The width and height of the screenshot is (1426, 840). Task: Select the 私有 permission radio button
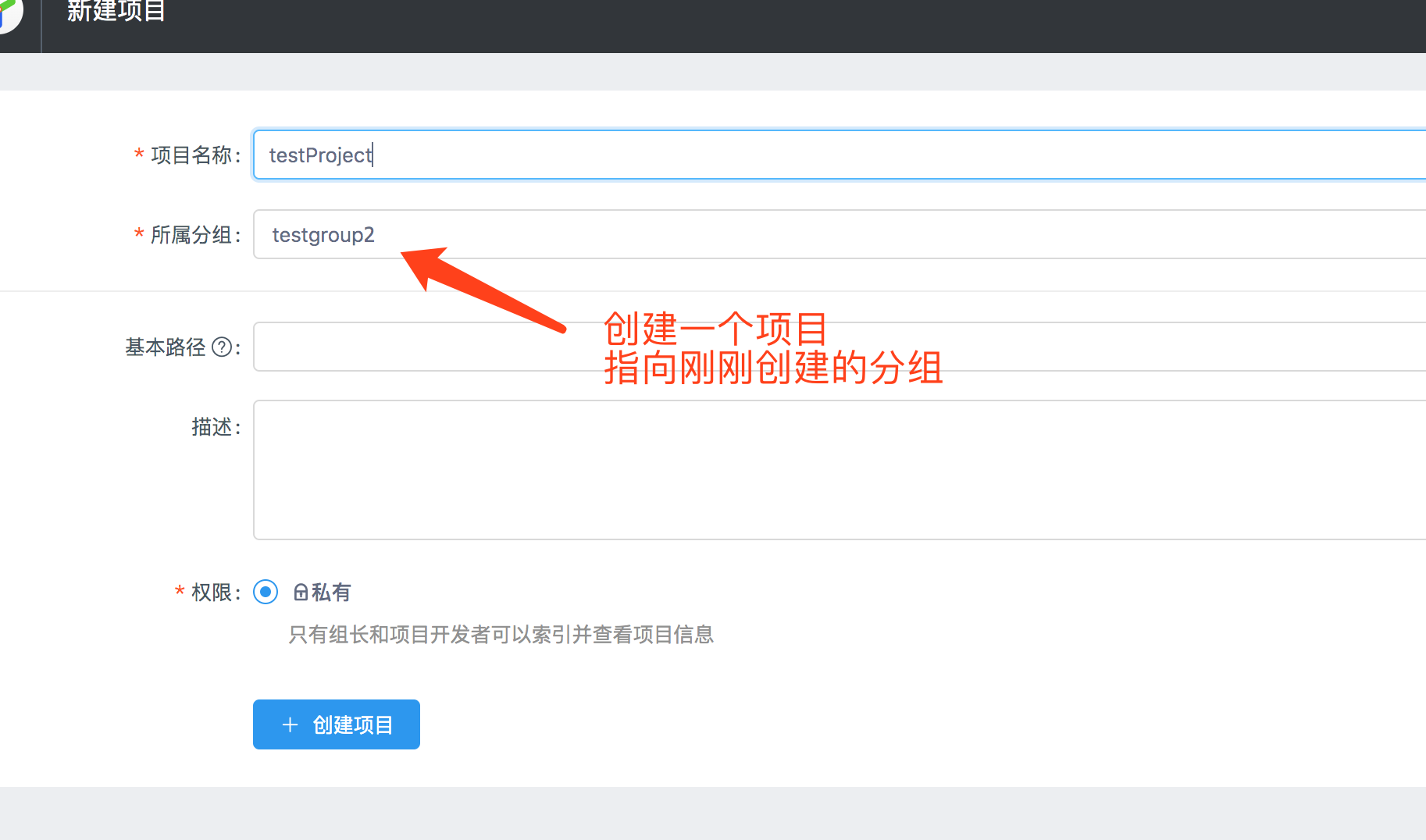point(266,593)
